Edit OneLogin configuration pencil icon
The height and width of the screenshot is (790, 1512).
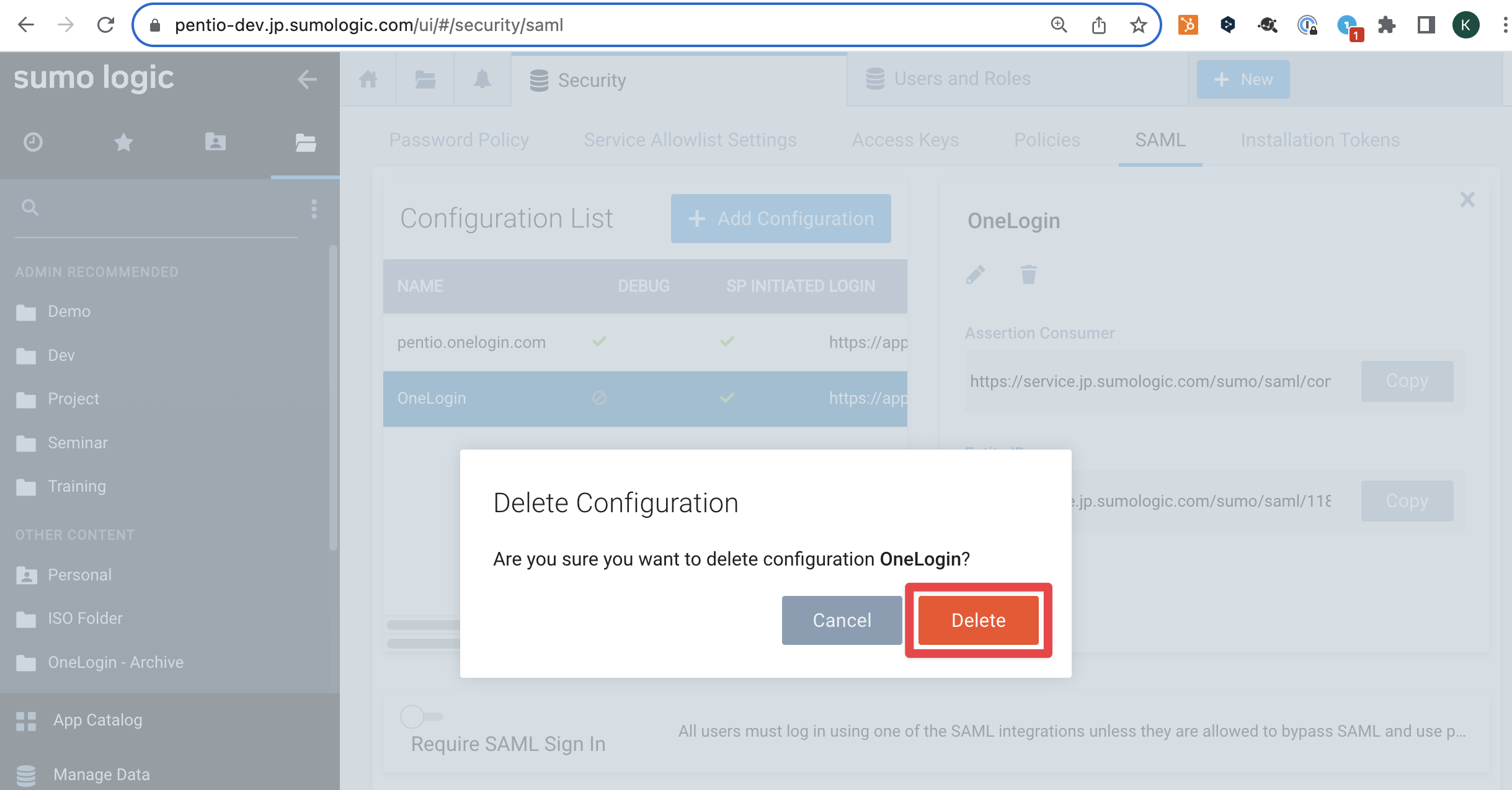tap(976, 274)
